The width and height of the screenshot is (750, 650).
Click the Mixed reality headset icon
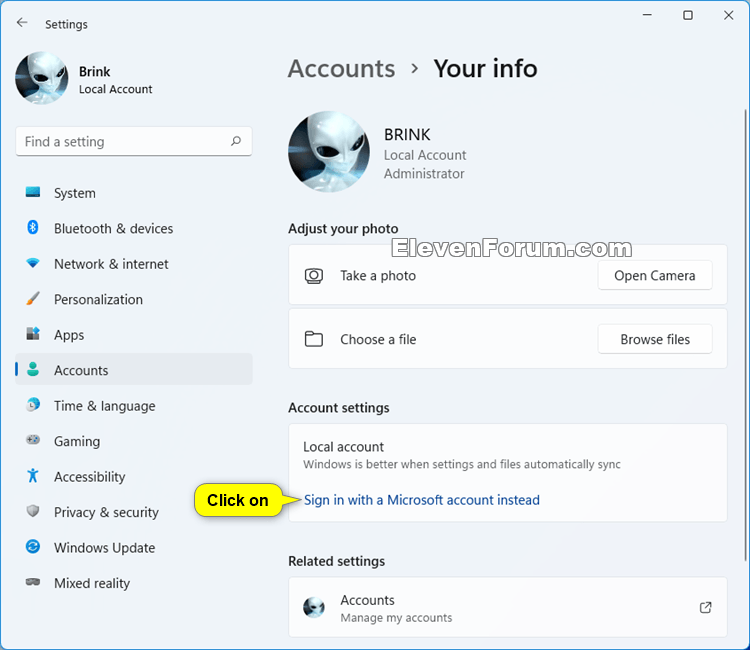point(33,582)
